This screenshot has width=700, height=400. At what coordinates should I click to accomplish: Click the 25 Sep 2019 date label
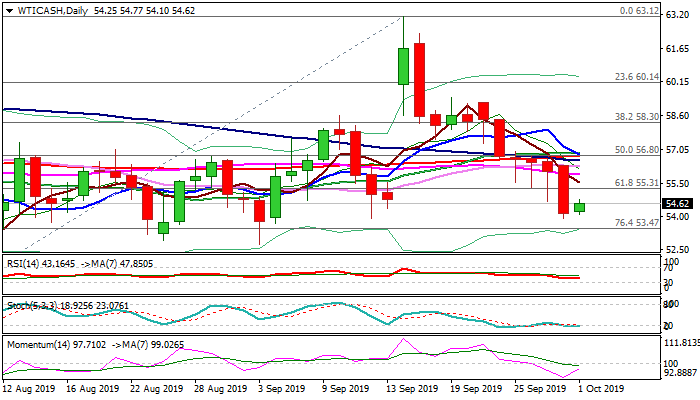click(541, 388)
